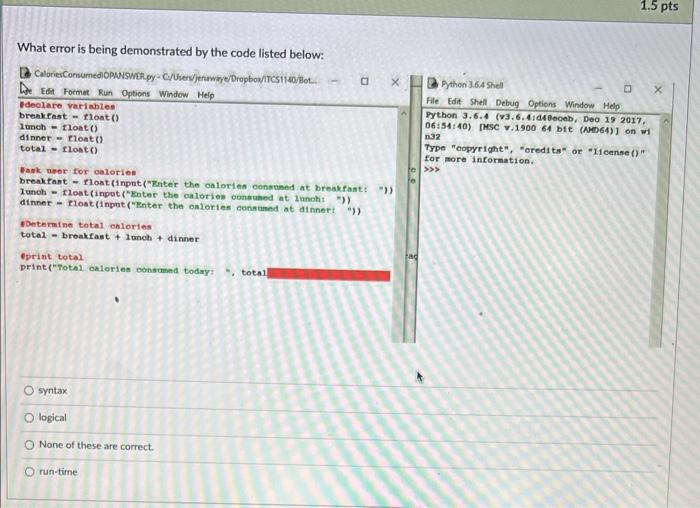Click the editor's scrollbar up arrow
Image resolution: width=700 pixels, height=508 pixels.
click(403, 114)
